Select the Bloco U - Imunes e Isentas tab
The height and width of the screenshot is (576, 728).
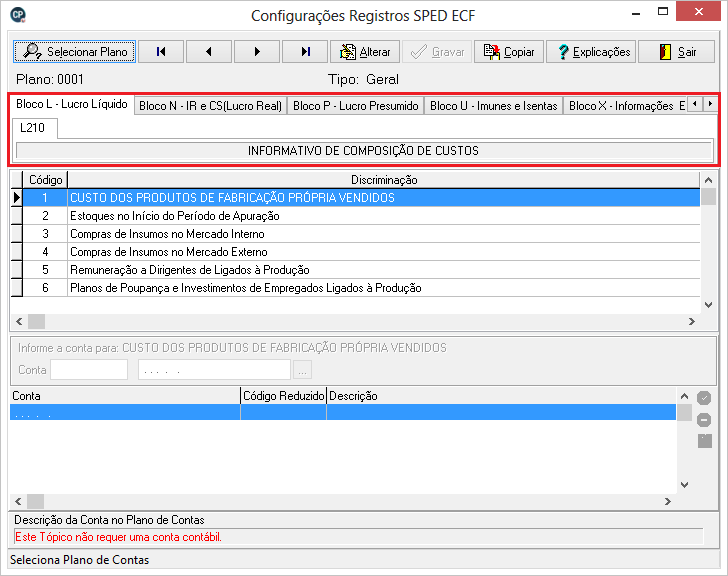point(493,105)
